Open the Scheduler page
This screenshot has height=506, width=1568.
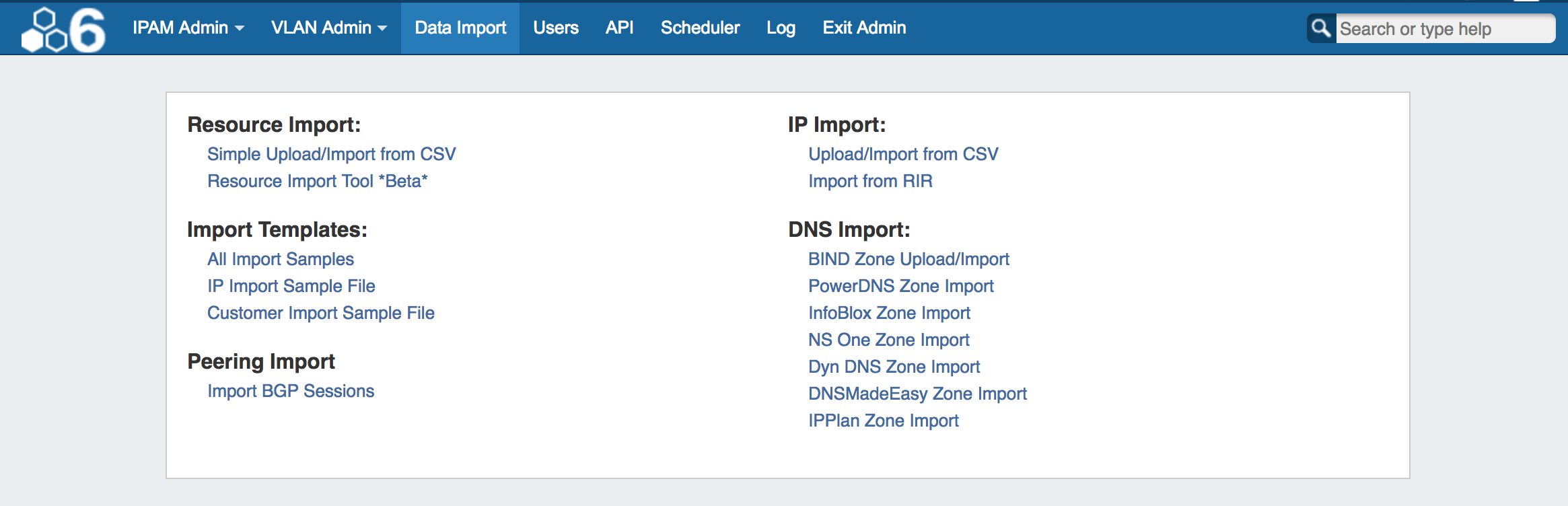pos(700,28)
